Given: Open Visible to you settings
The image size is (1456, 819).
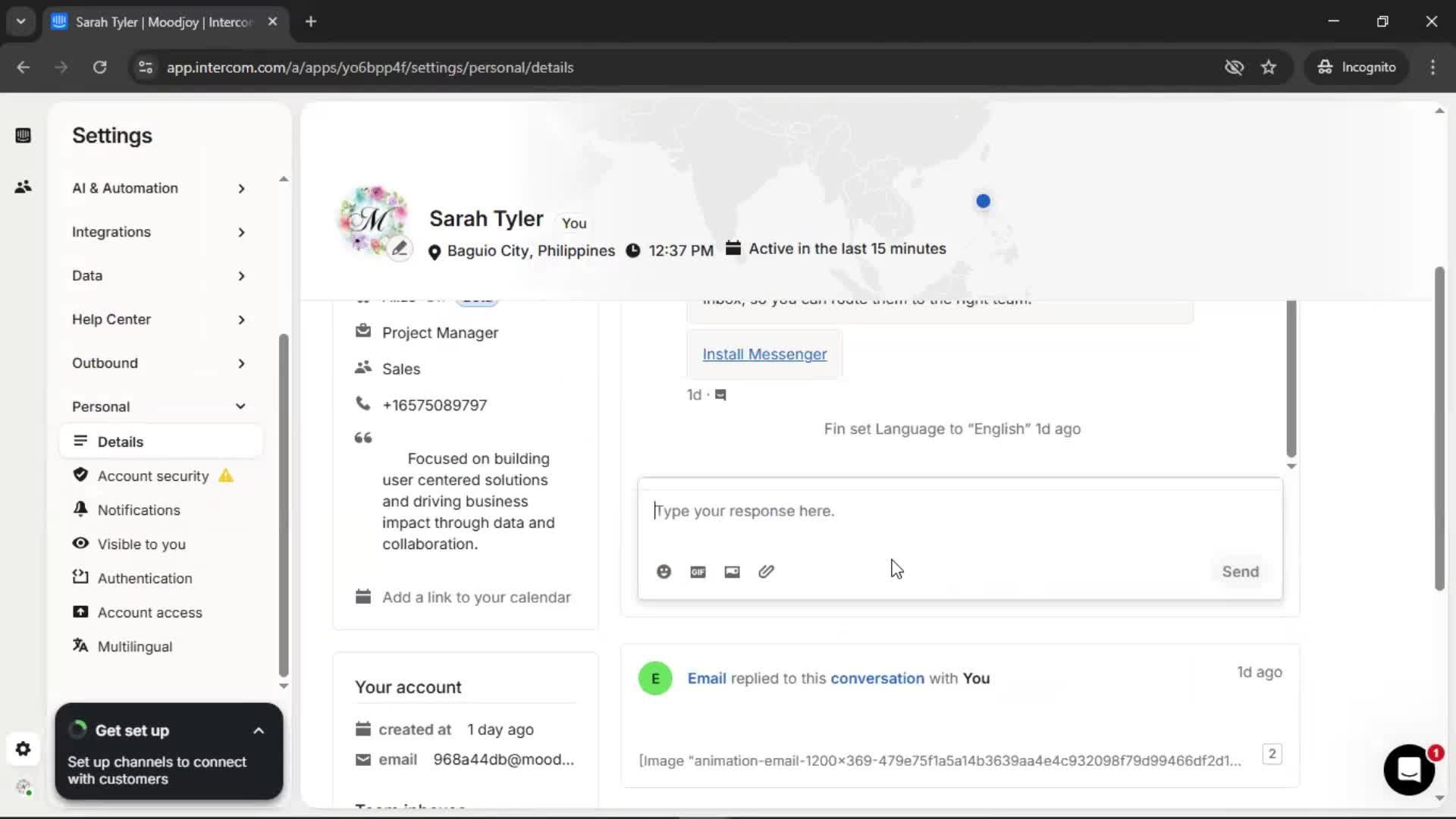Looking at the screenshot, I should tap(141, 544).
